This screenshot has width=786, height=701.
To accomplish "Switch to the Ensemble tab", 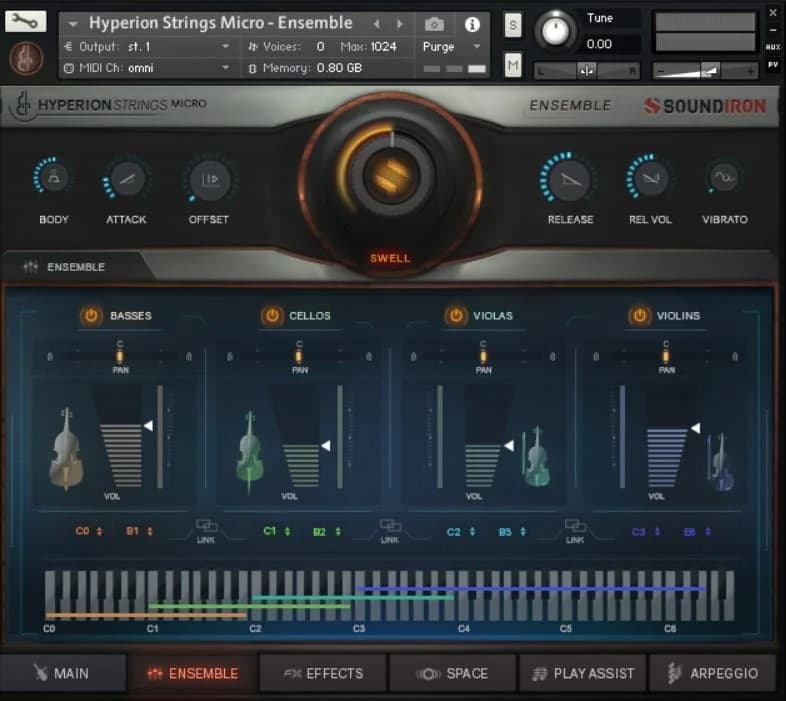I will pyautogui.click(x=193, y=673).
